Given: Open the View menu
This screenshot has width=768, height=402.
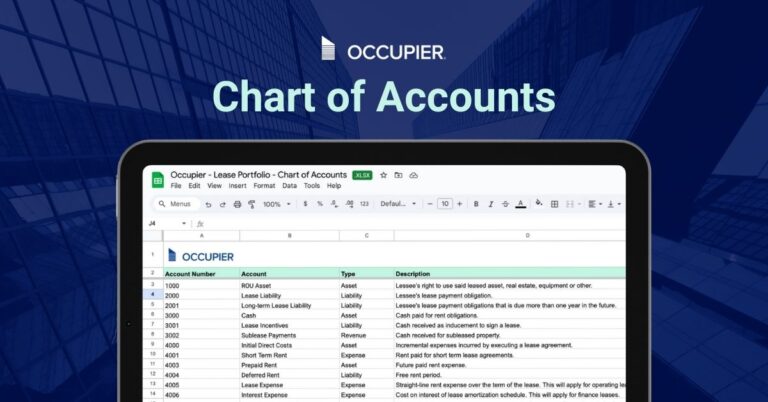Looking at the screenshot, I should (215, 186).
